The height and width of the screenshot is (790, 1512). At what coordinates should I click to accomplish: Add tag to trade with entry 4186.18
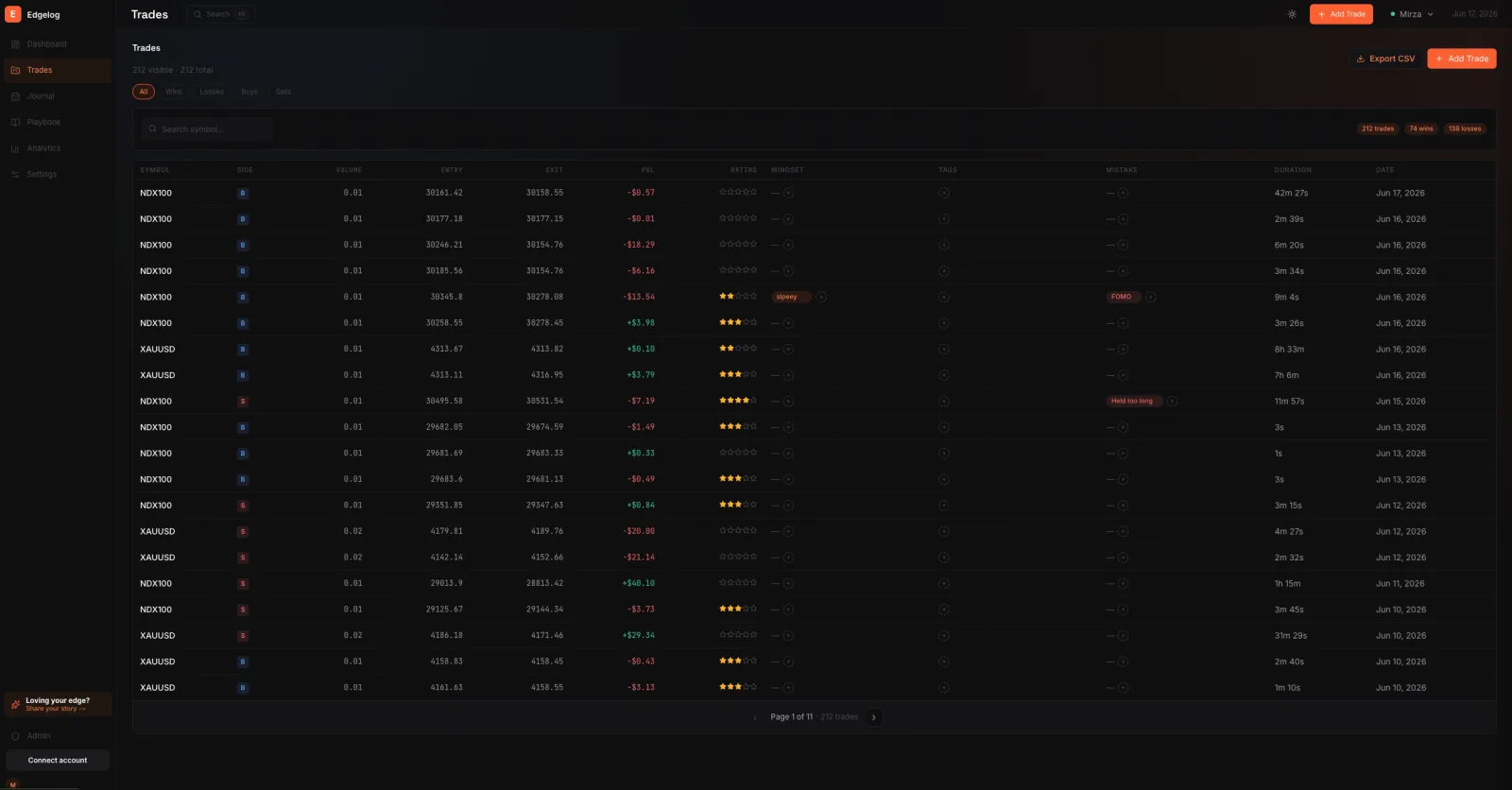(x=944, y=636)
